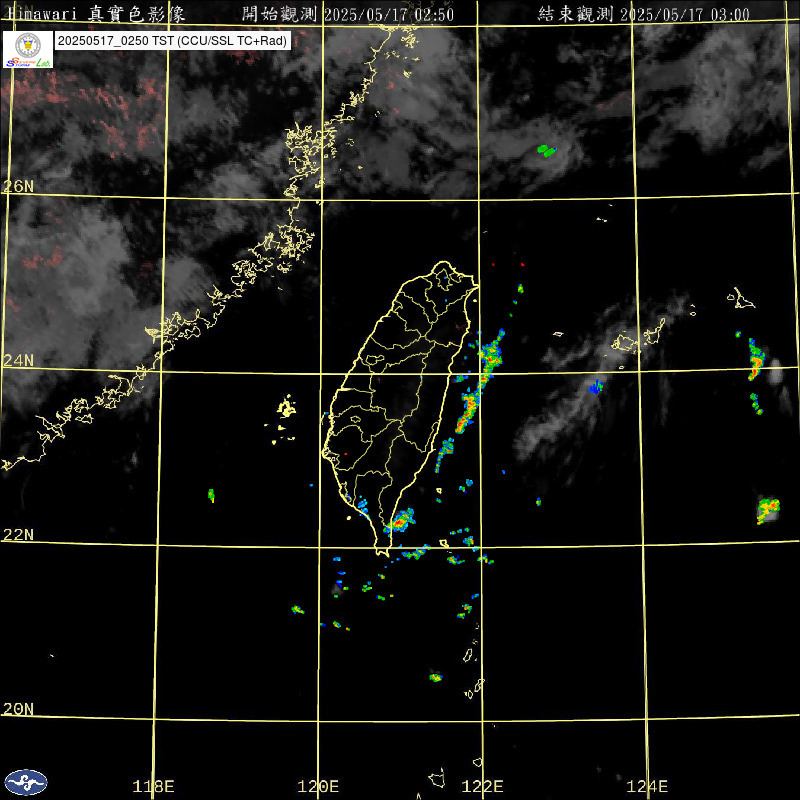Click the 118E longitude label
The width and height of the screenshot is (800, 800).
(154, 786)
